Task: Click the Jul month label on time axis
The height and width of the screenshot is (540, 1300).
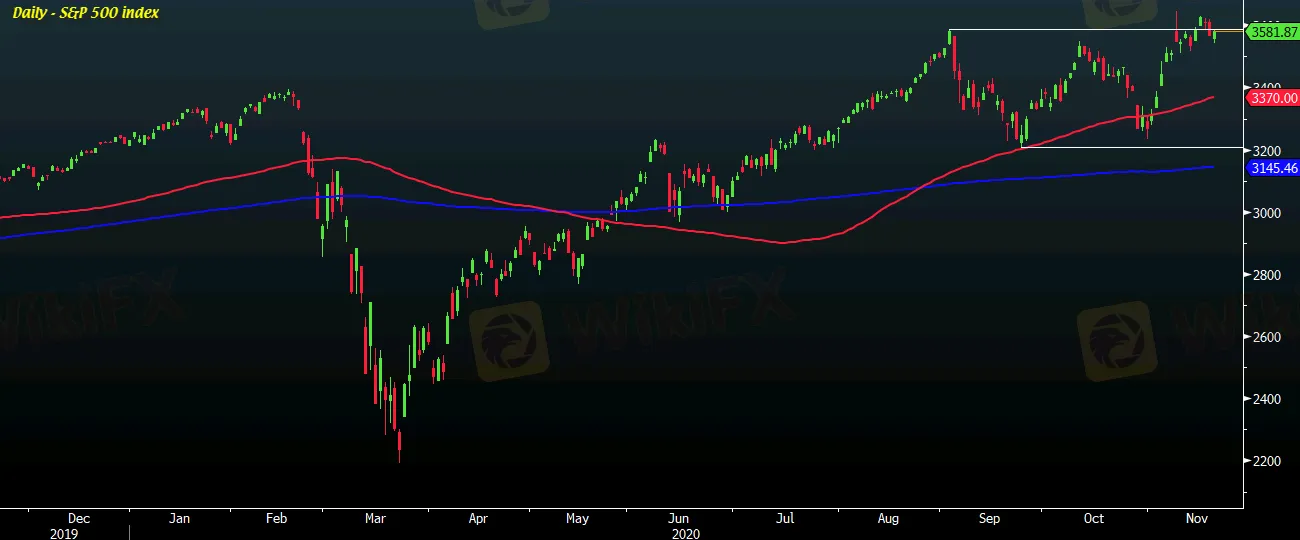Action: 785,519
